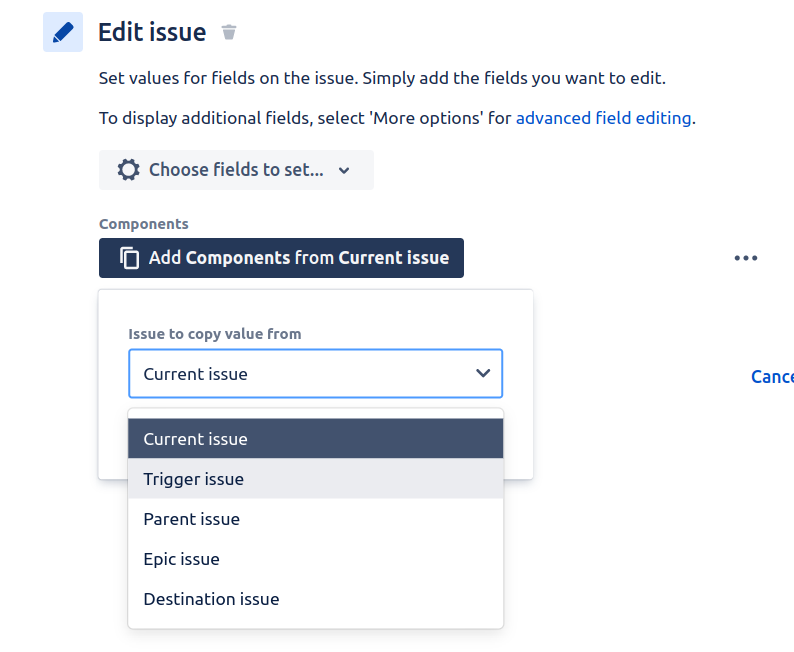Focus the Current issue select field

point(315,374)
